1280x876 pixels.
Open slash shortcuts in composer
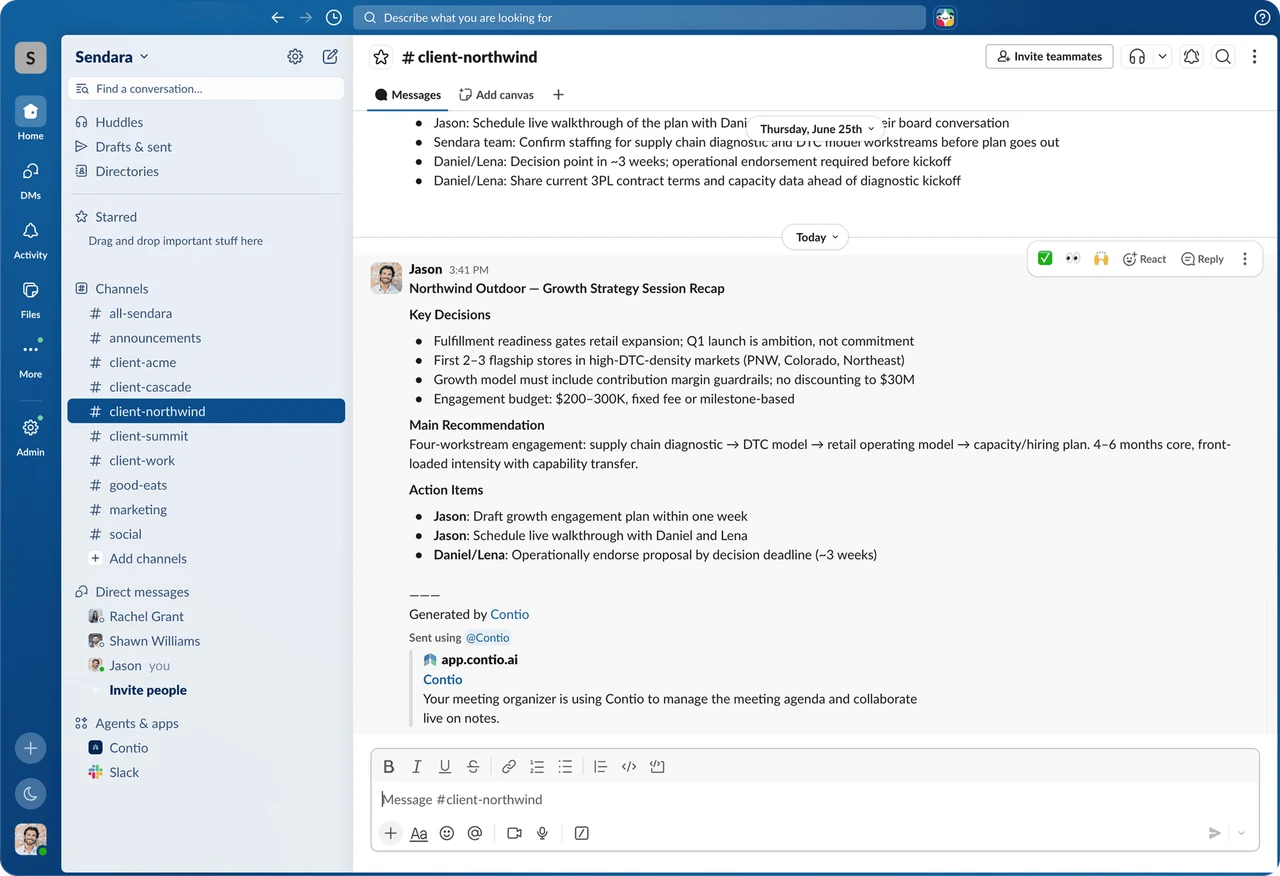coord(582,833)
